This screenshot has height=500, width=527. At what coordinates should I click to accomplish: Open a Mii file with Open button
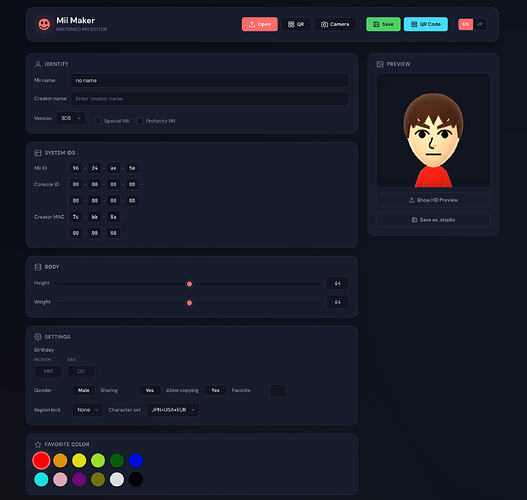click(259, 24)
